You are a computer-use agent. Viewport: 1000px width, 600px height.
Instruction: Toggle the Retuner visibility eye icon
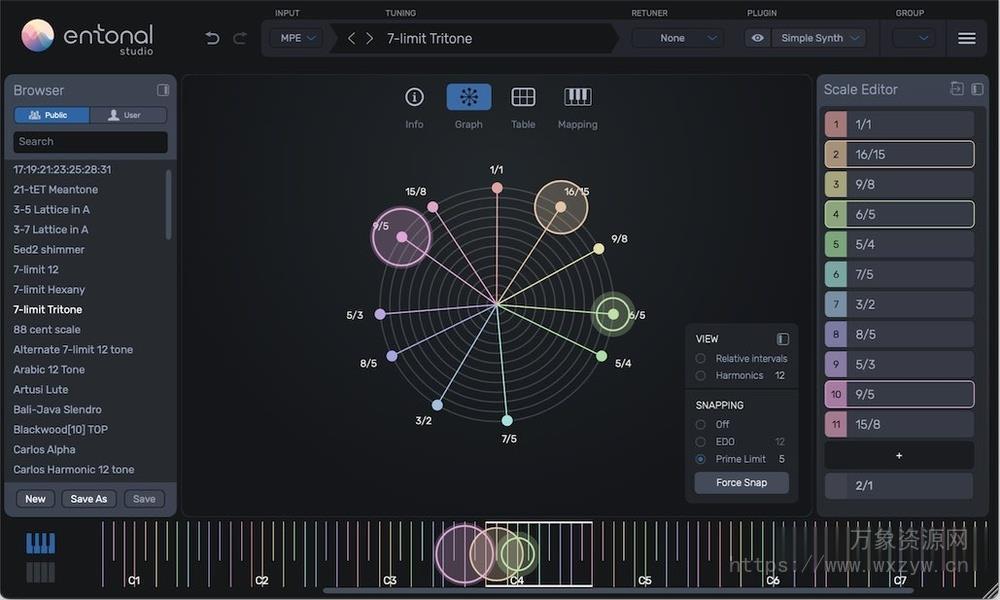point(757,37)
